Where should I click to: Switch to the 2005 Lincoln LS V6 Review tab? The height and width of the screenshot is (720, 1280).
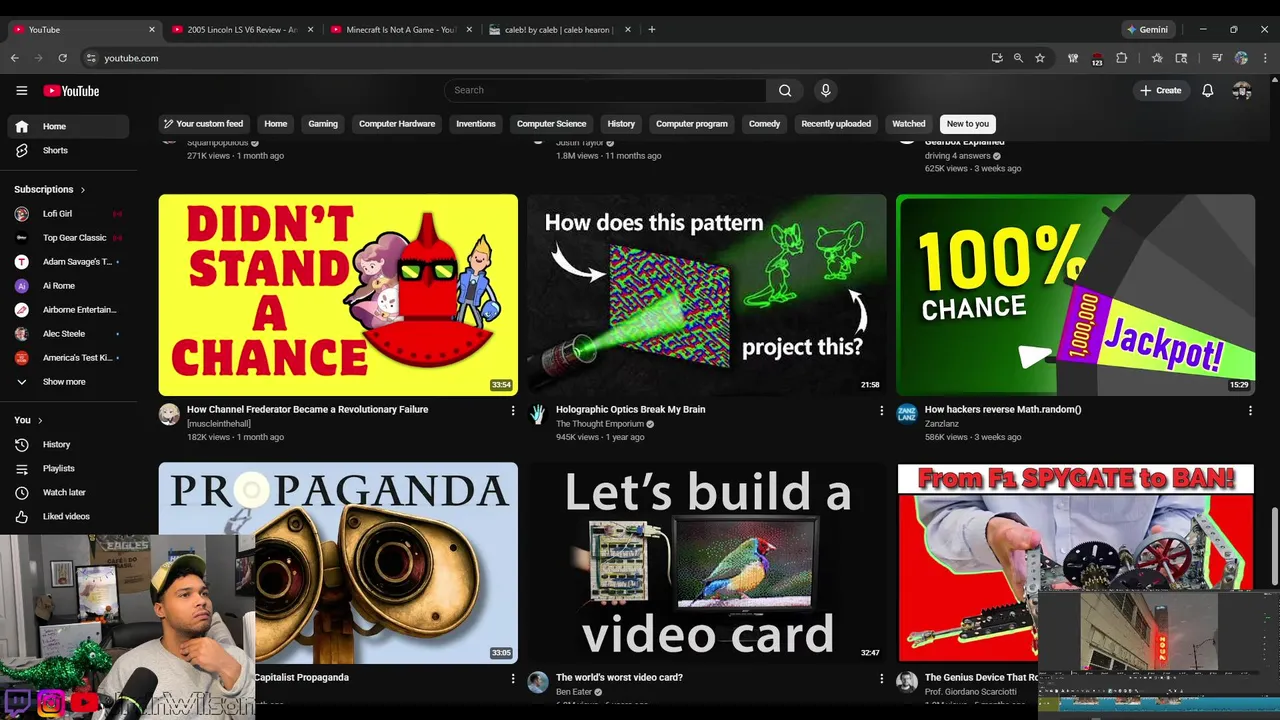tap(240, 30)
